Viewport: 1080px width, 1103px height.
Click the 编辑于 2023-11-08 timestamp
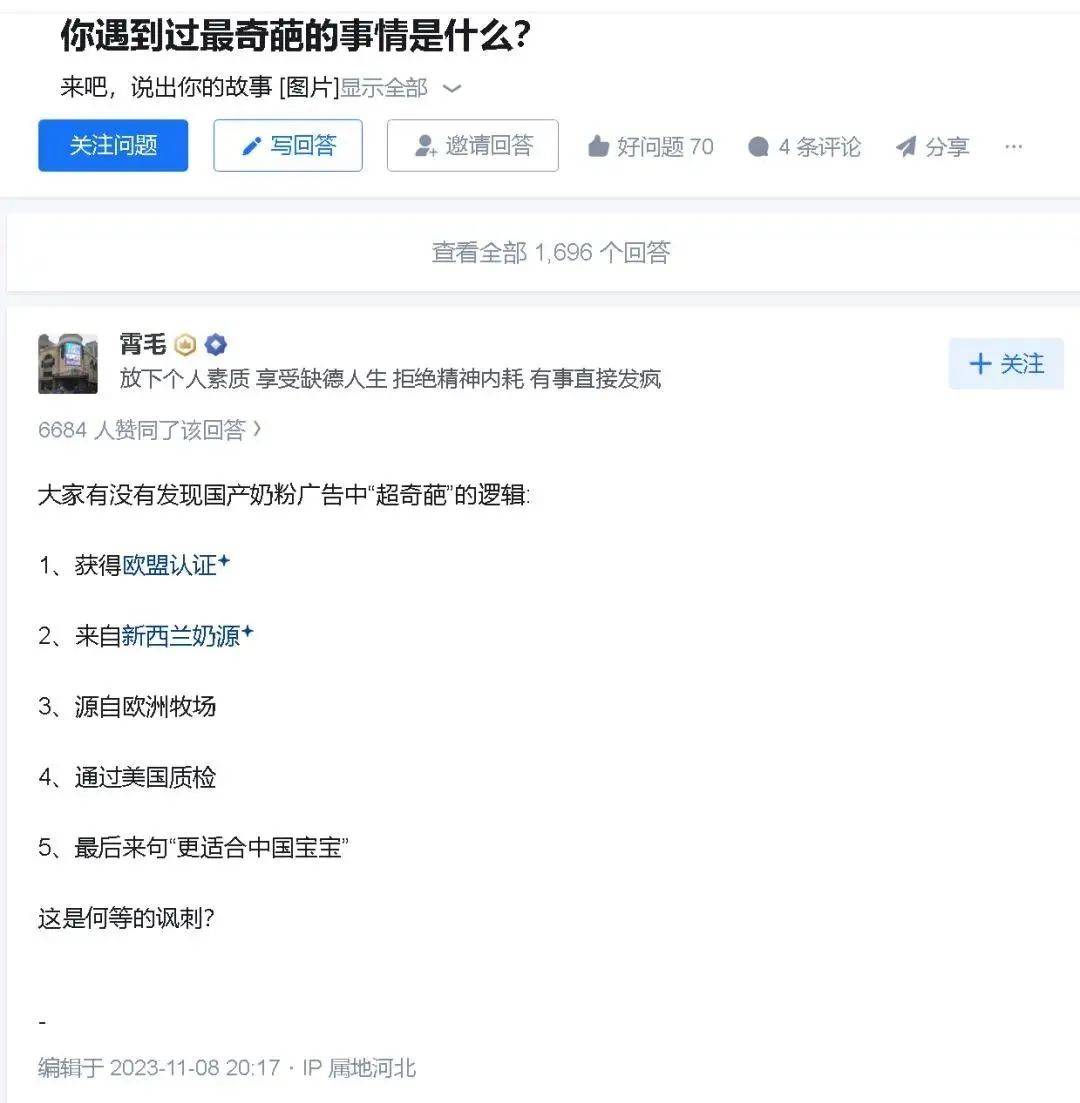[159, 1068]
